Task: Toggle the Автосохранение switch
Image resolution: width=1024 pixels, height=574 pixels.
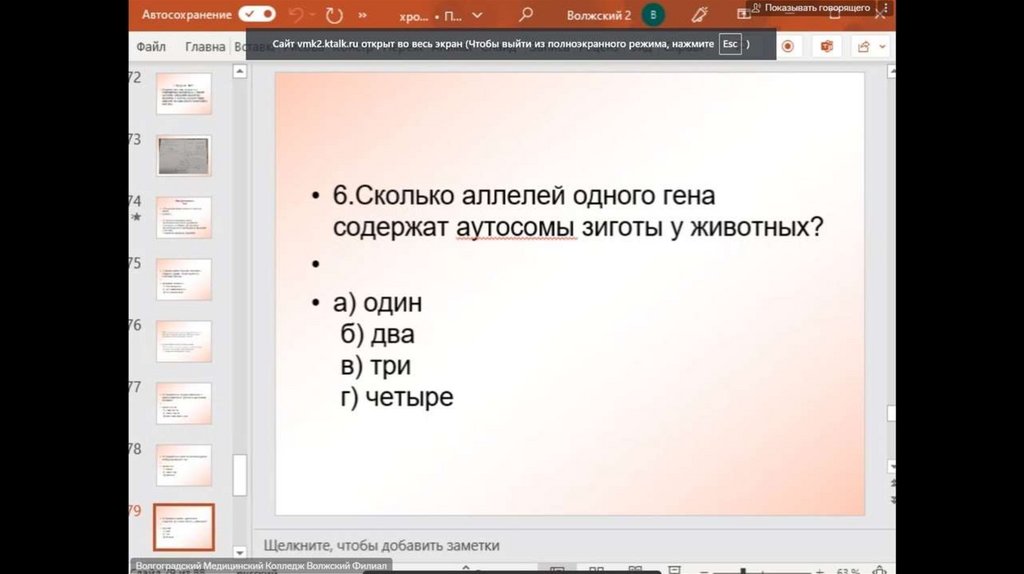Action: 257,15
